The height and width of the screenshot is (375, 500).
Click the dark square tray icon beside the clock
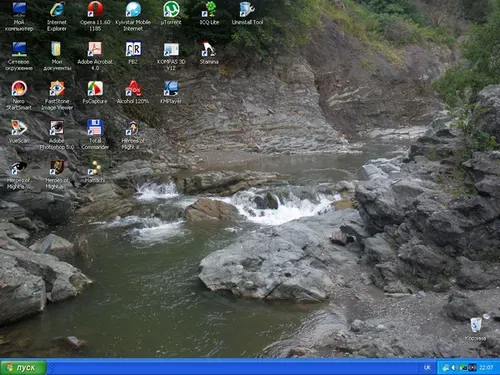(472, 368)
